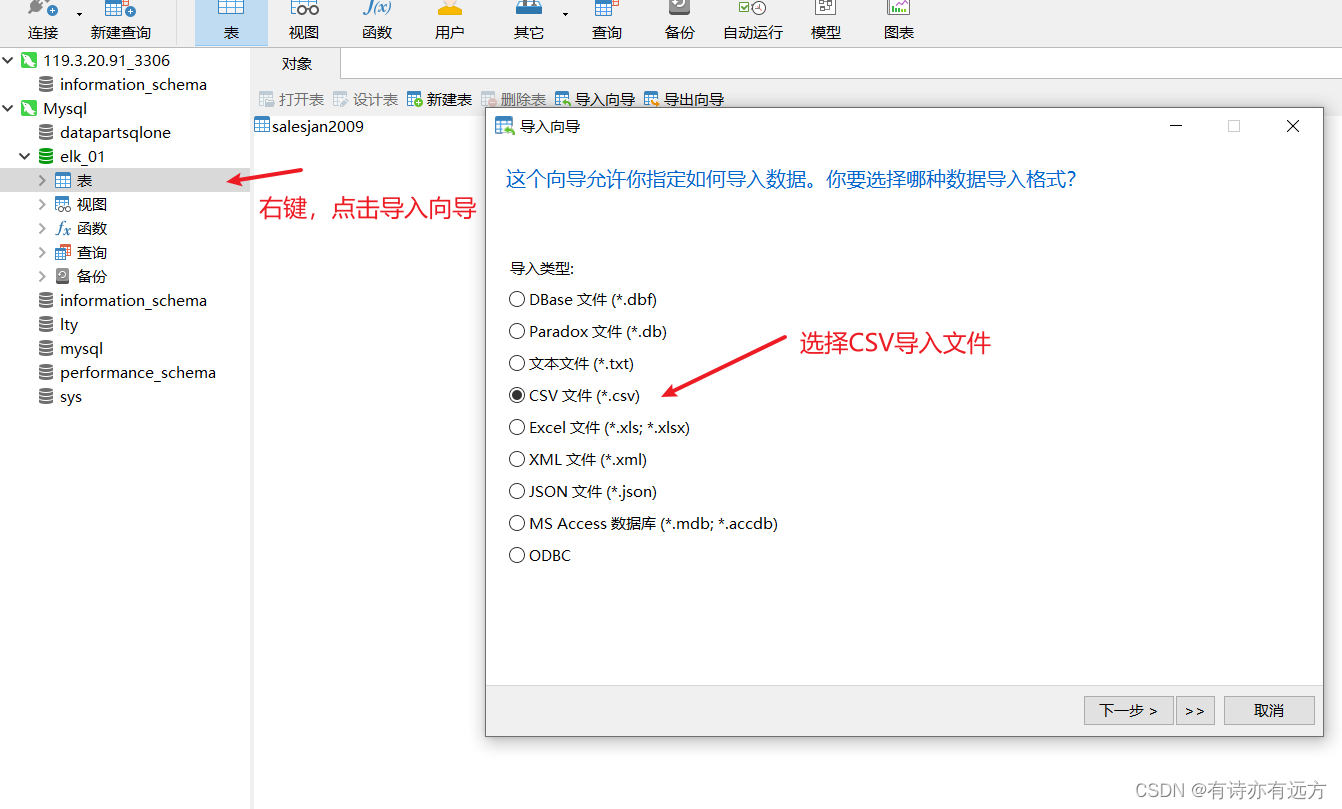The height and width of the screenshot is (809, 1342).
Task: Choose JSON 文件 (*.json) import type
Action: click(583, 491)
